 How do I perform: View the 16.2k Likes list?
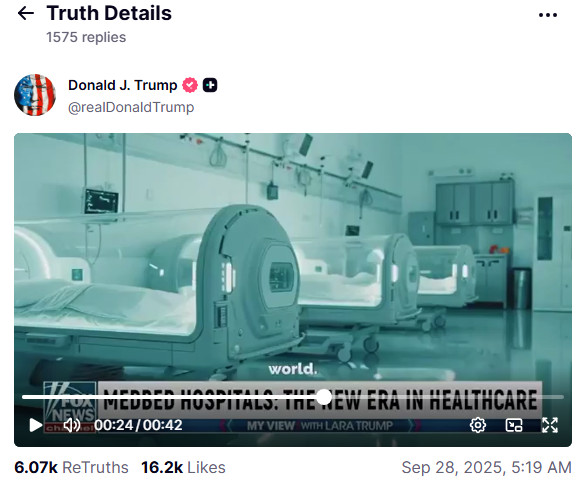(183, 467)
